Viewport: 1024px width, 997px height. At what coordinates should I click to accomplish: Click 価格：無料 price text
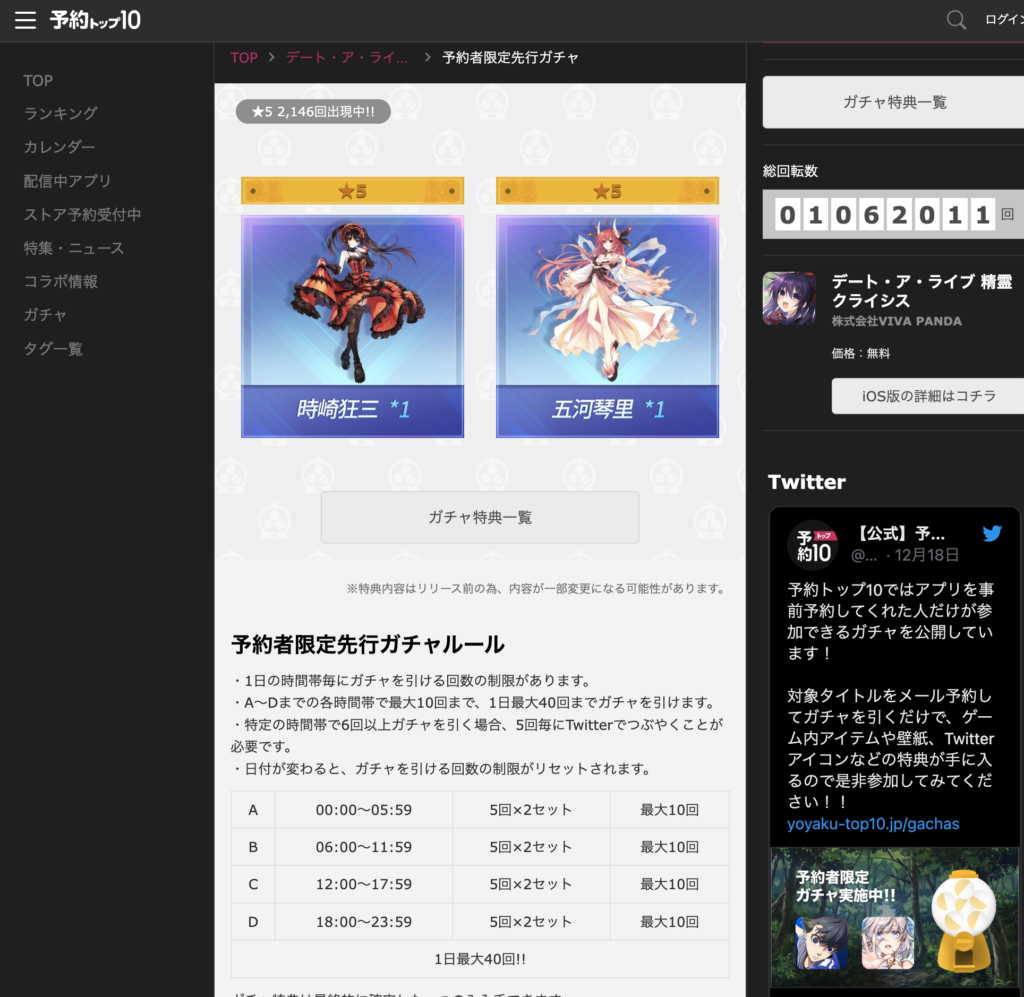point(861,353)
